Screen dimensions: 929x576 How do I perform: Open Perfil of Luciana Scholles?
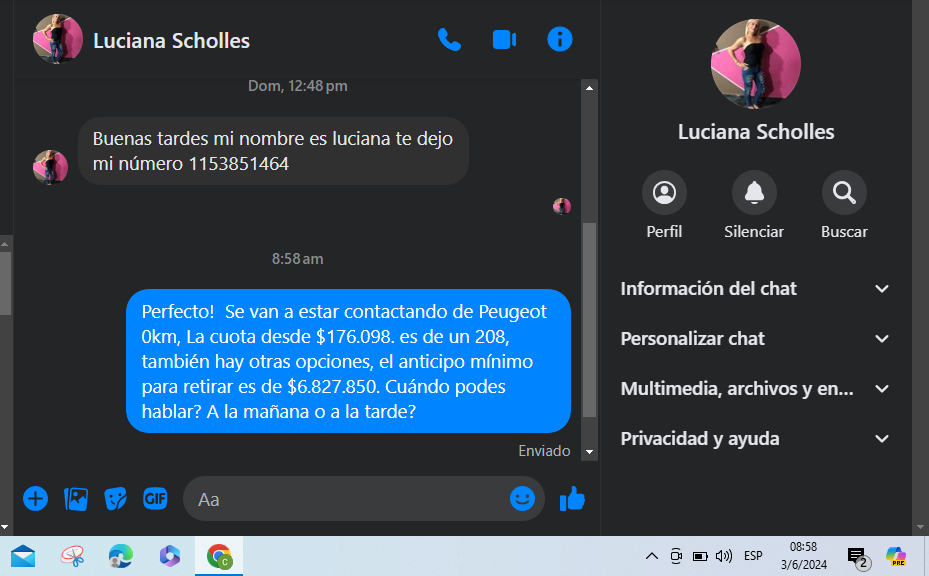pos(664,193)
